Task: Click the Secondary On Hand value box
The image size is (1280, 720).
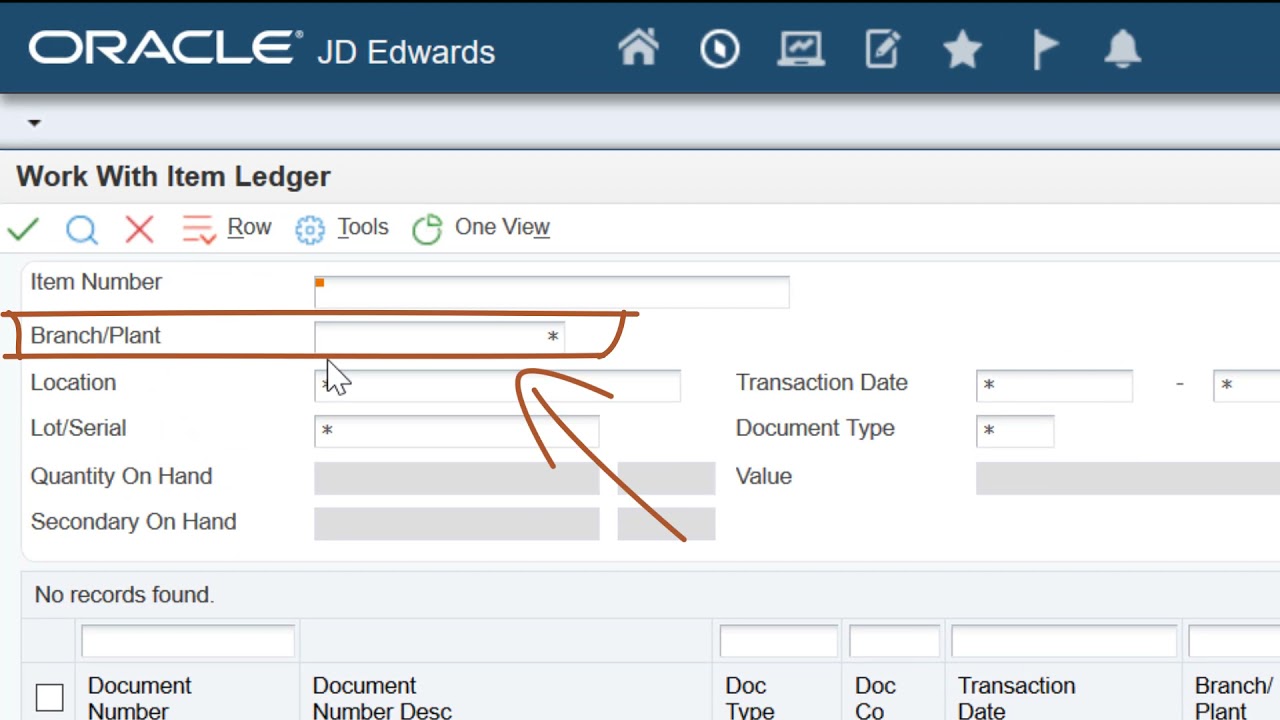Action: tap(457, 524)
